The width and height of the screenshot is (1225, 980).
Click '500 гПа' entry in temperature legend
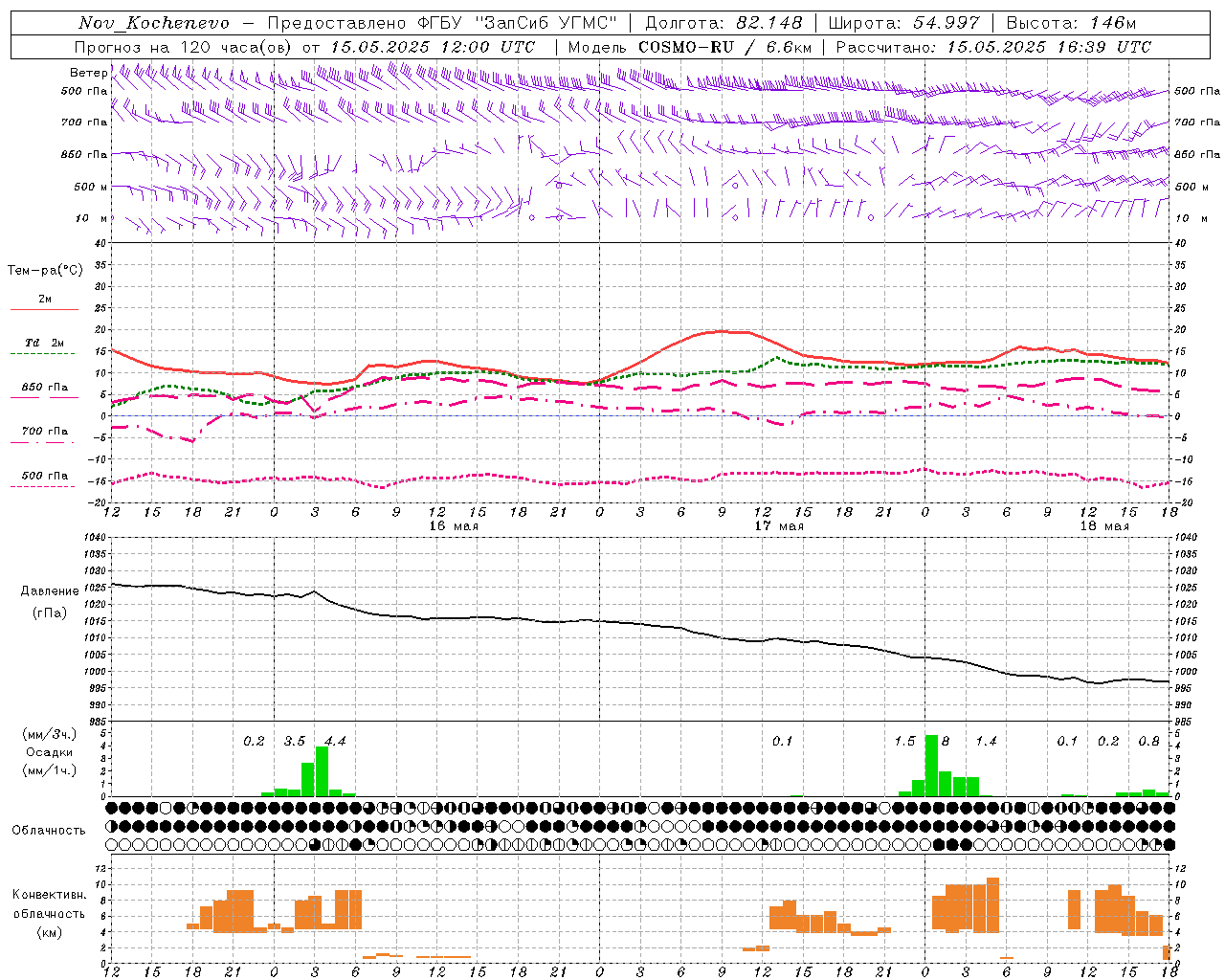click(45, 476)
